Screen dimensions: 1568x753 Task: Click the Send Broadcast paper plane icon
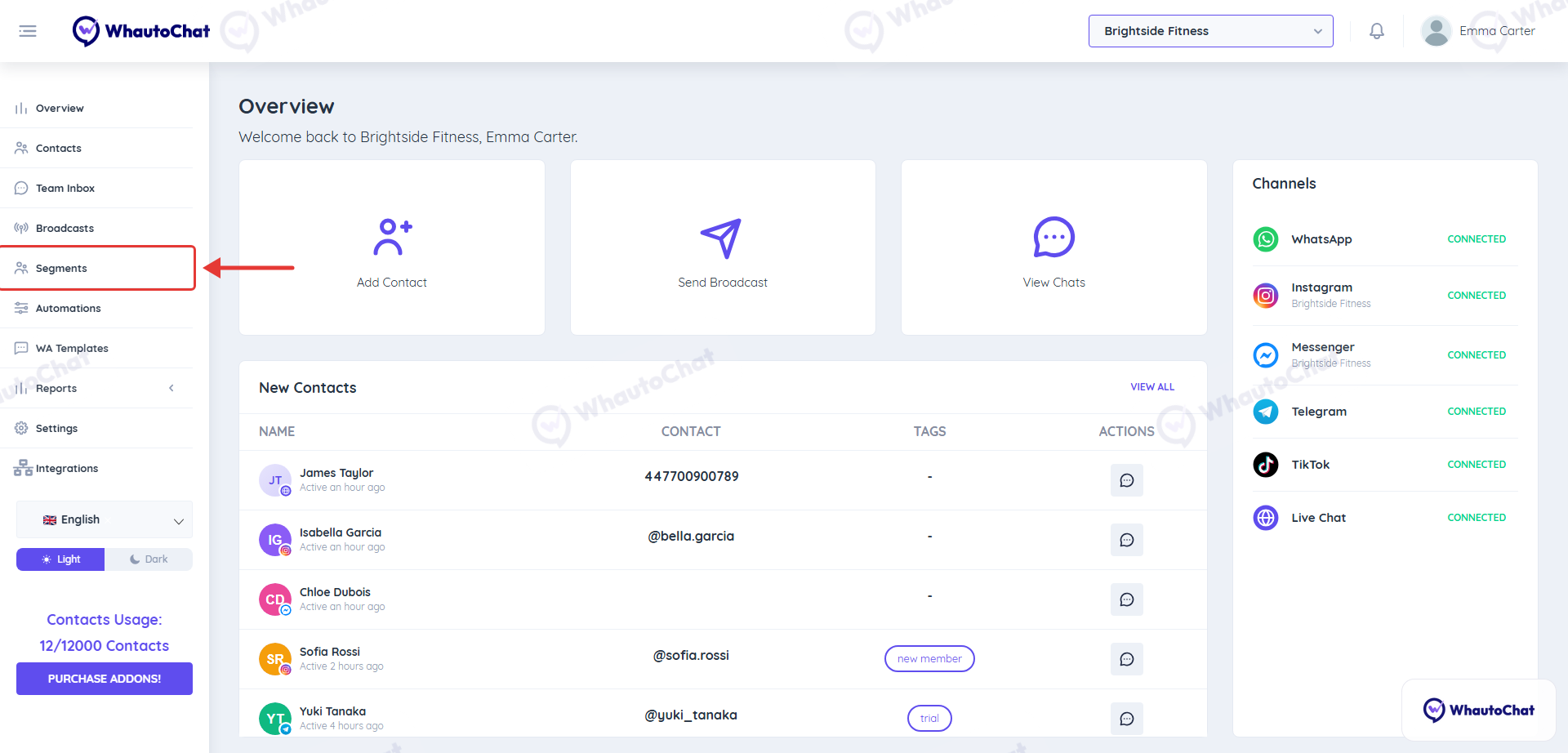[x=722, y=238]
